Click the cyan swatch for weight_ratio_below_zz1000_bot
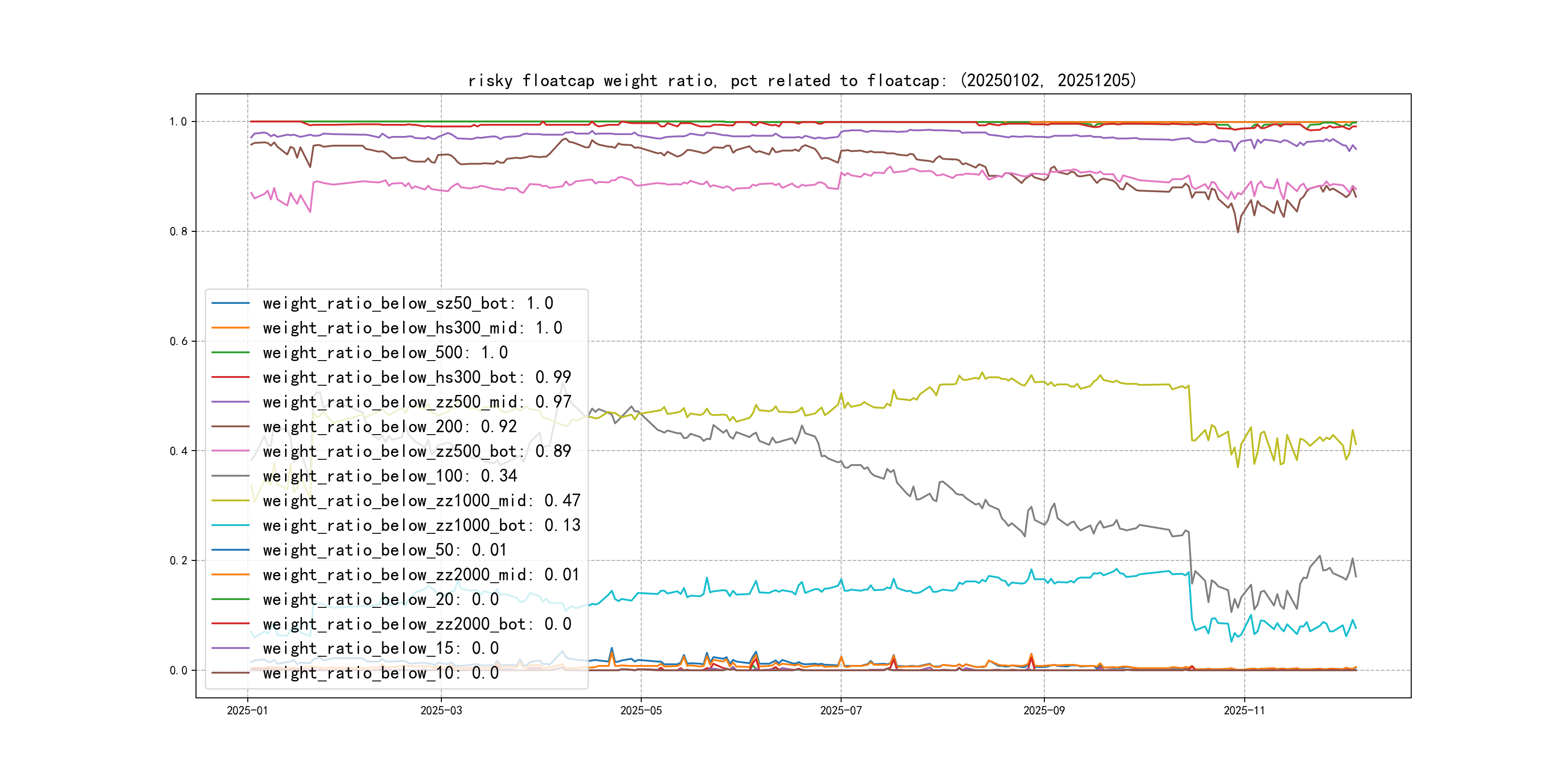1568x784 pixels. pyautogui.click(x=230, y=525)
